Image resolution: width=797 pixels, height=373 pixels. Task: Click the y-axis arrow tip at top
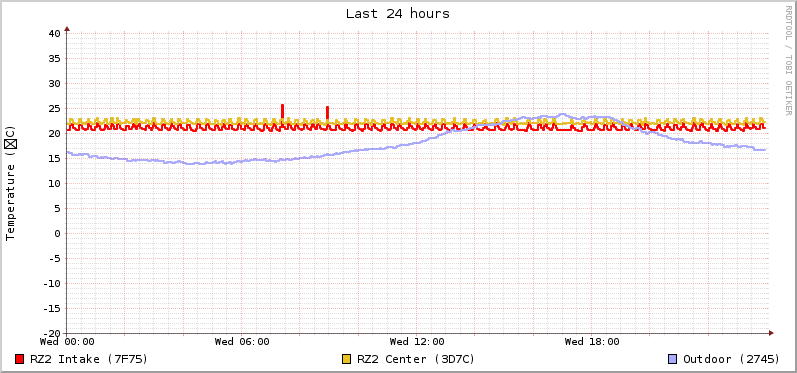(67, 28)
